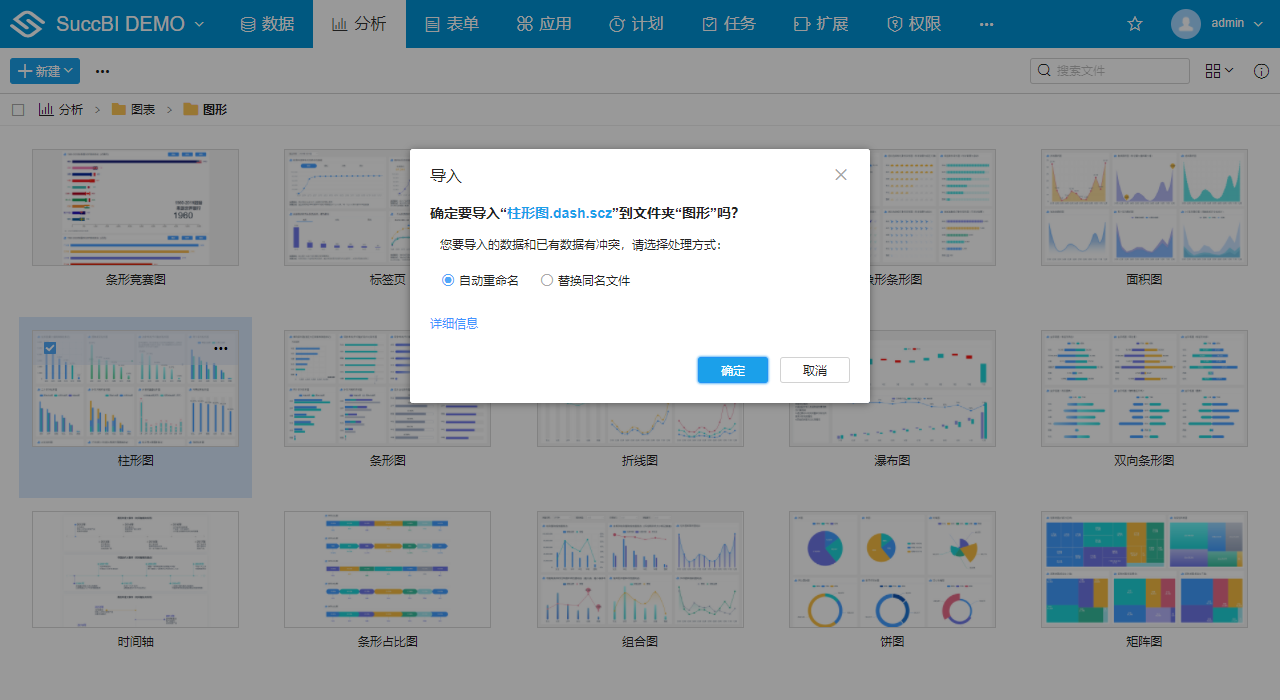Open the 任务 tasks module
Screen dimensions: 1280x700
click(x=728, y=23)
